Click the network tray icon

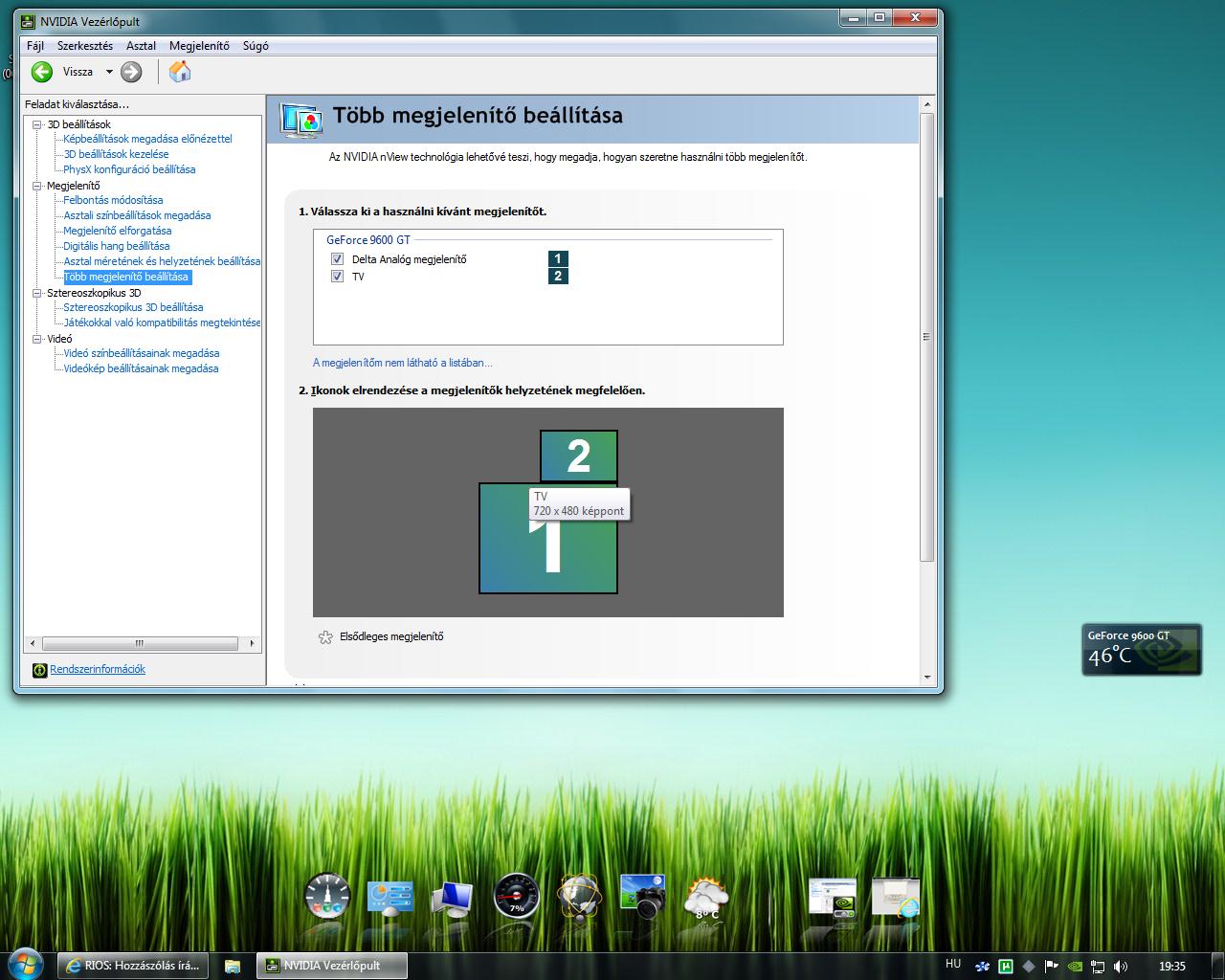pyautogui.click(x=1099, y=967)
